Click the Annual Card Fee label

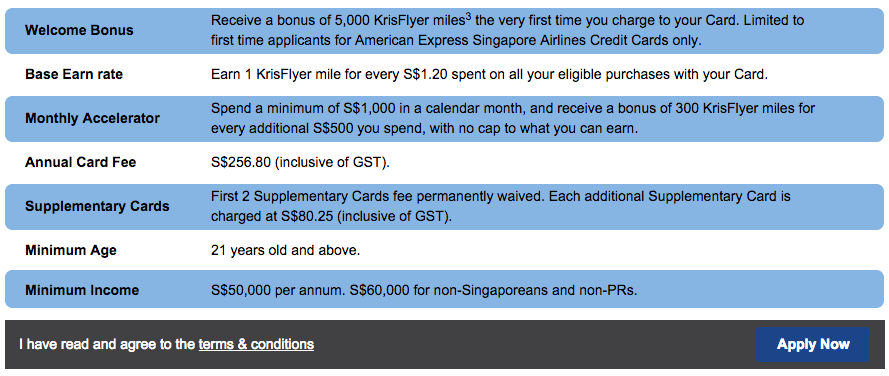(81, 163)
